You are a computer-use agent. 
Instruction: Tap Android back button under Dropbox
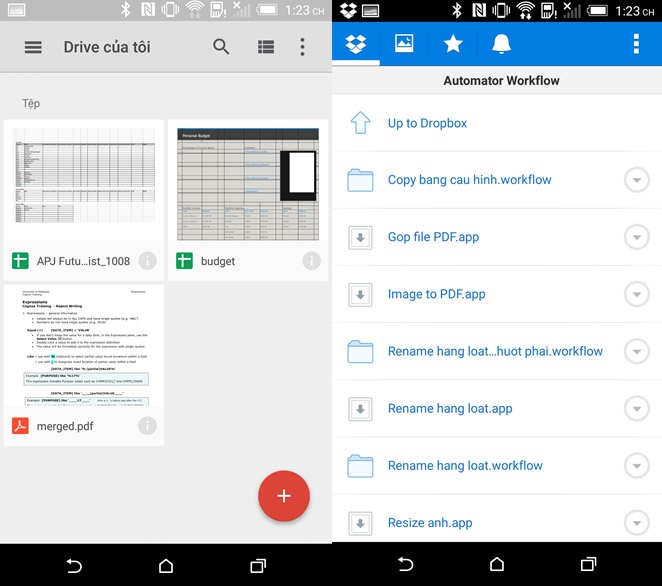pos(405,564)
